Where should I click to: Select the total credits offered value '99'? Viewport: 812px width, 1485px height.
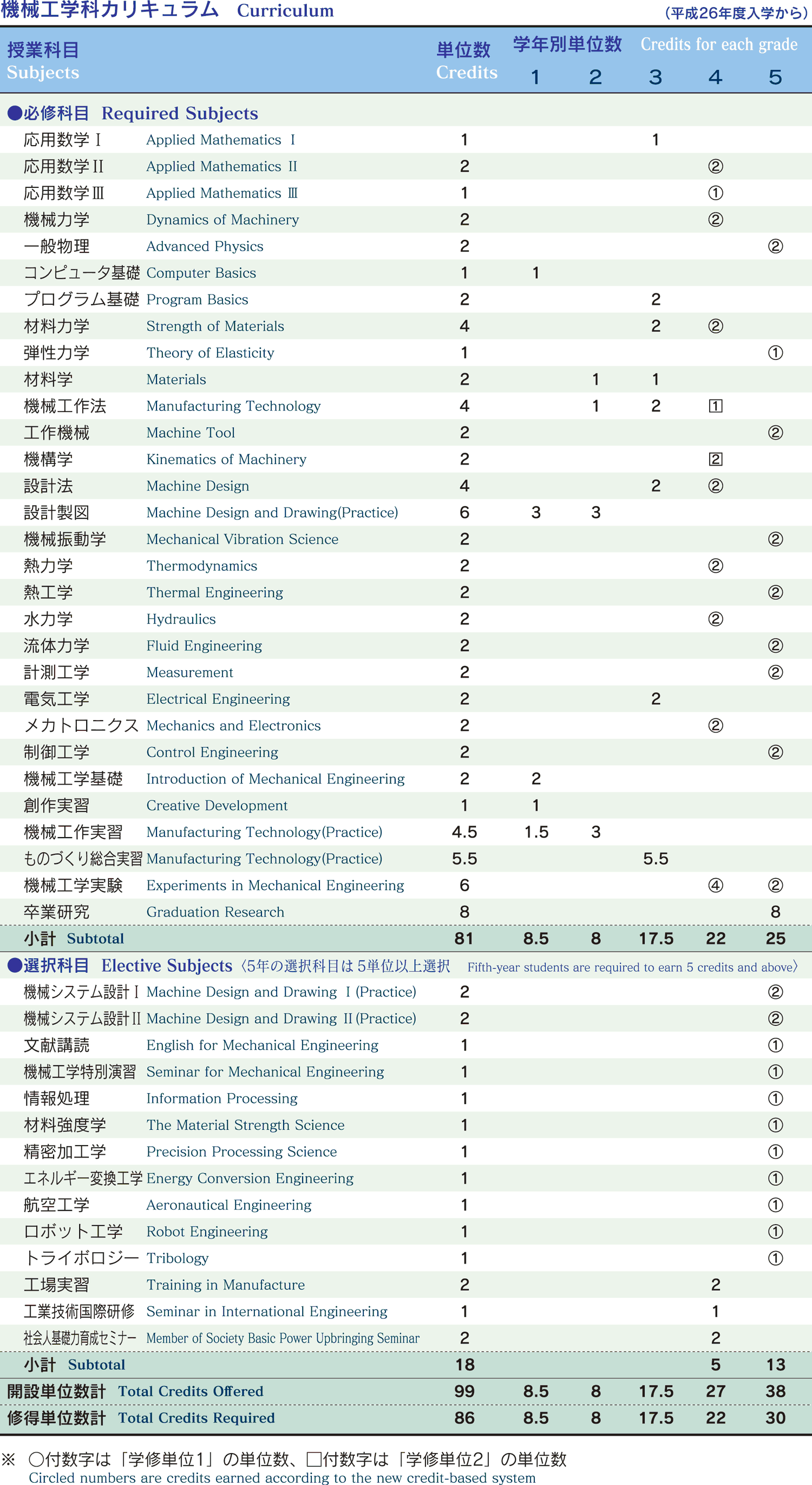[x=464, y=1391]
